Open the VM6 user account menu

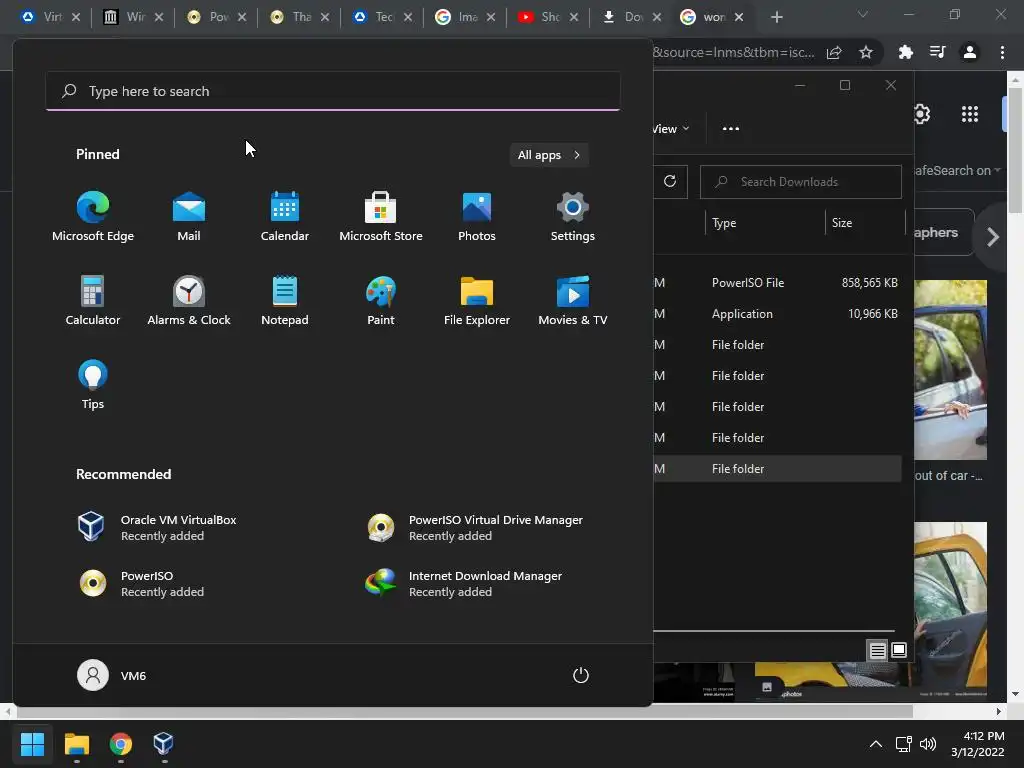coord(112,675)
